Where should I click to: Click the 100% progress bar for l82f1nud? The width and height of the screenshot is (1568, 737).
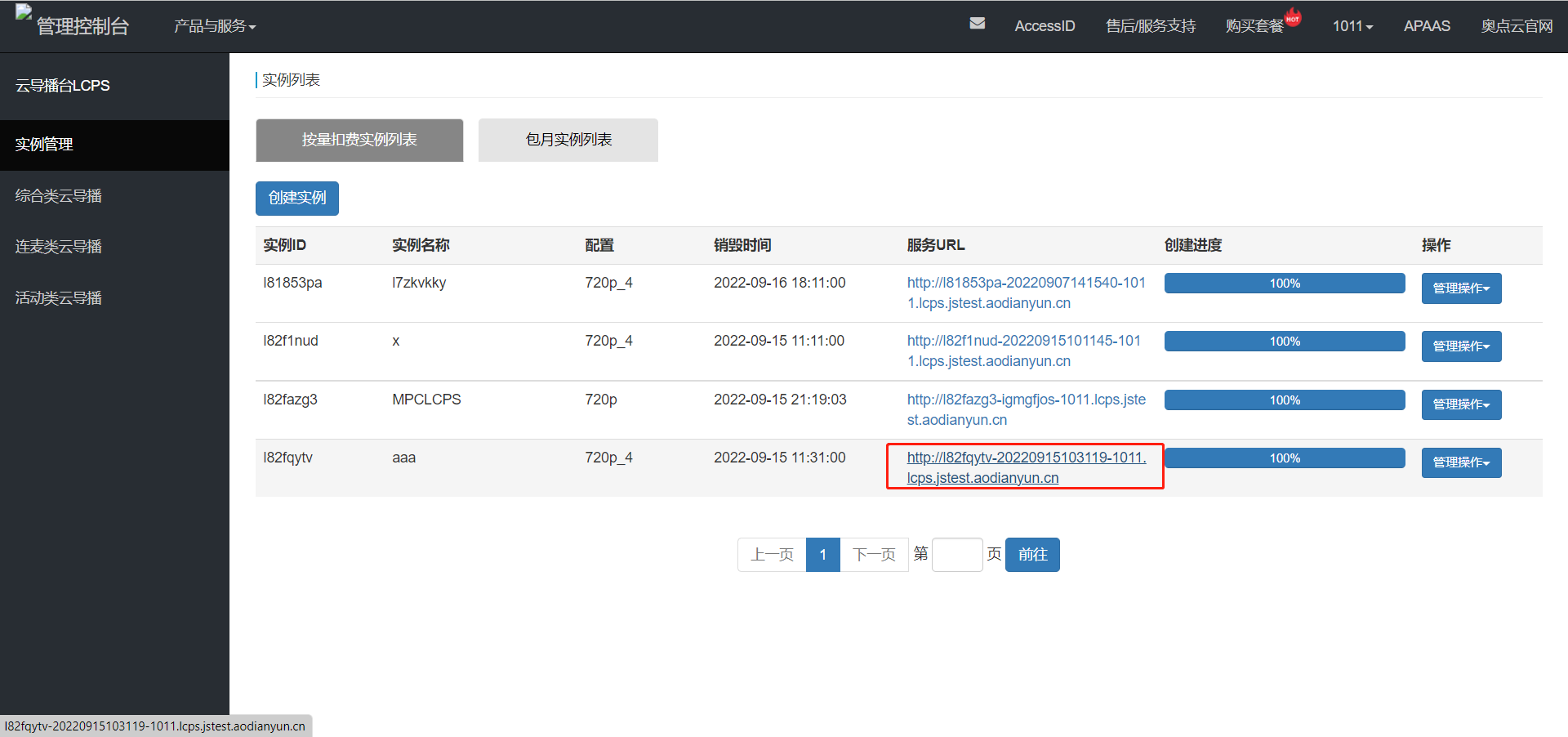(1284, 342)
